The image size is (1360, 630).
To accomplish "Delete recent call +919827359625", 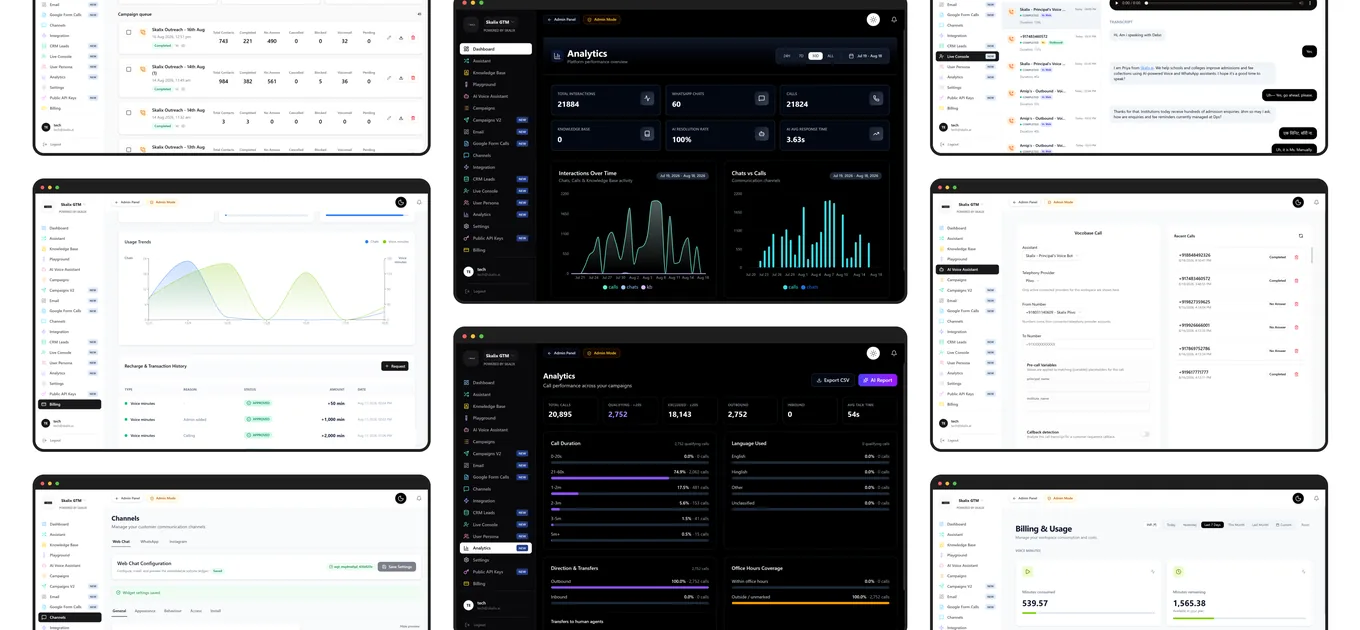I will 1297,304.
